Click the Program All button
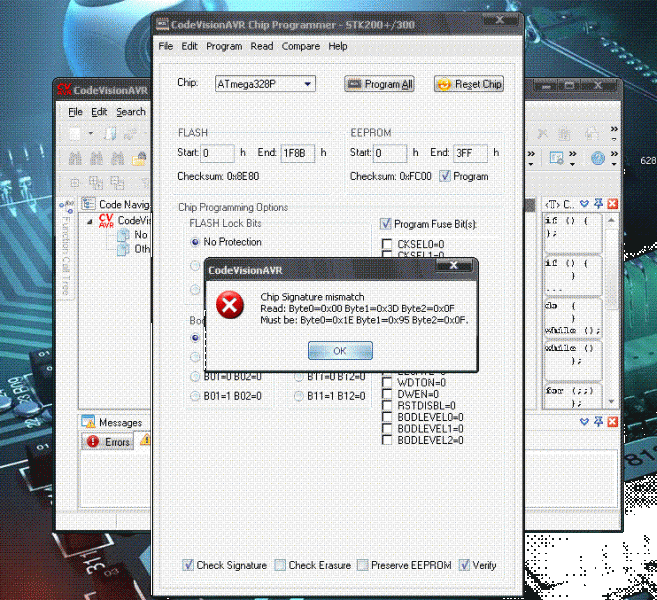 (x=379, y=84)
